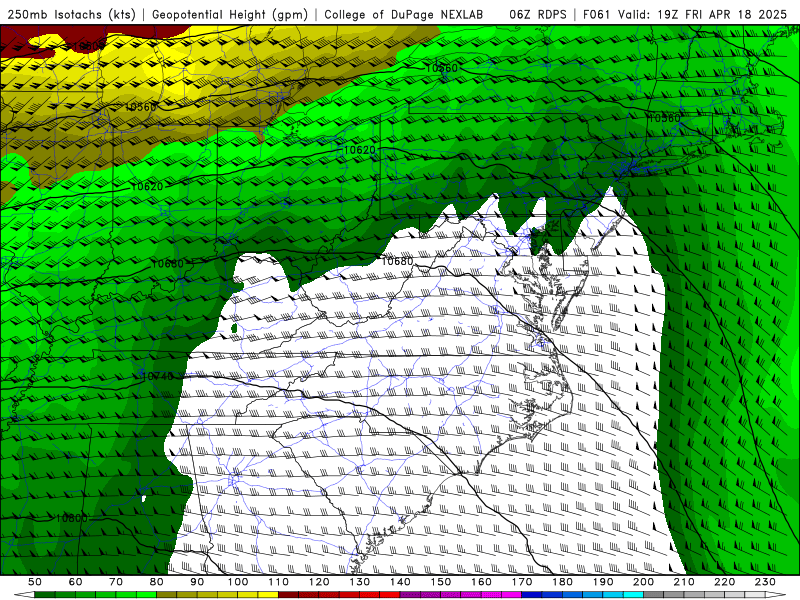Image resolution: width=800 pixels, height=600 pixels.
Task: Click the 150 value on the color scale
Action: point(441,582)
